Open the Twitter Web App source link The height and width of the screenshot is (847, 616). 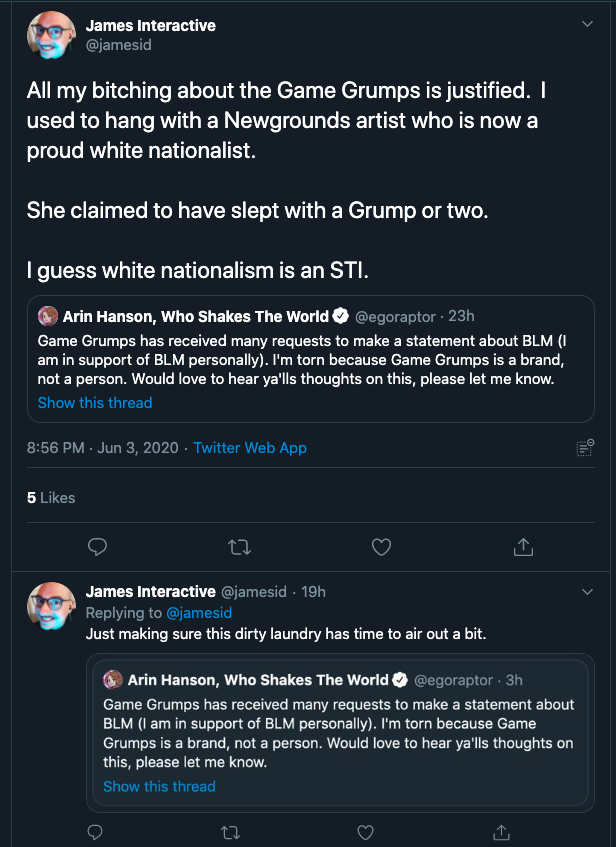249,448
